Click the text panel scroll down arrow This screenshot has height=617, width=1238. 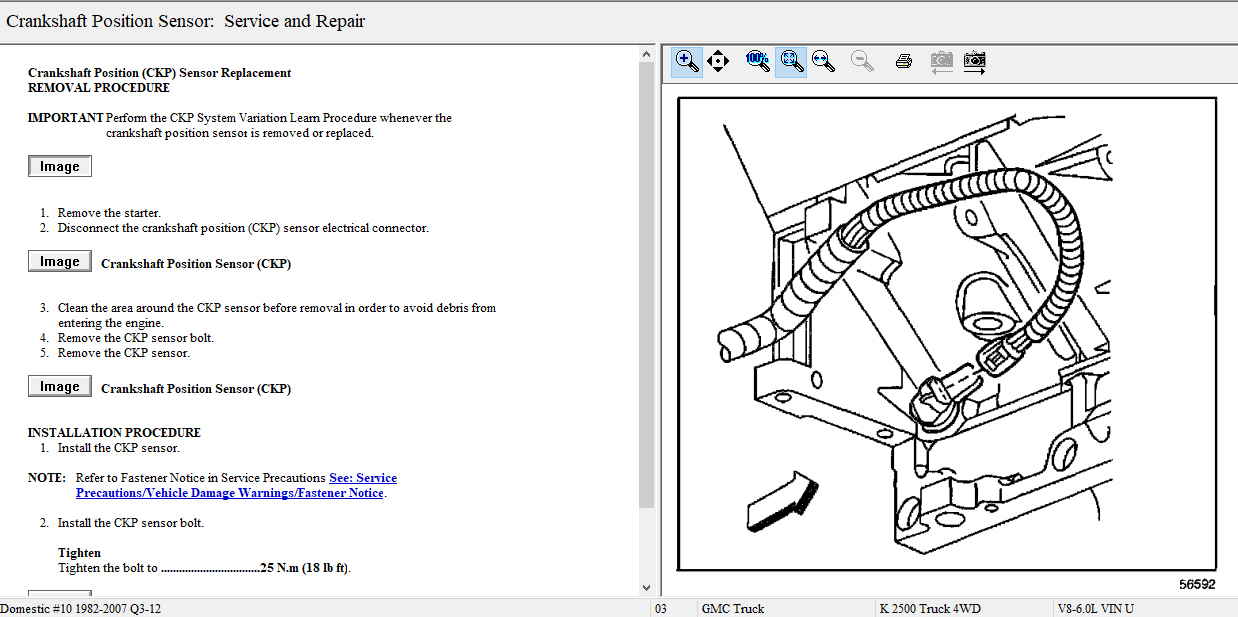pyautogui.click(x=646, y=588)
